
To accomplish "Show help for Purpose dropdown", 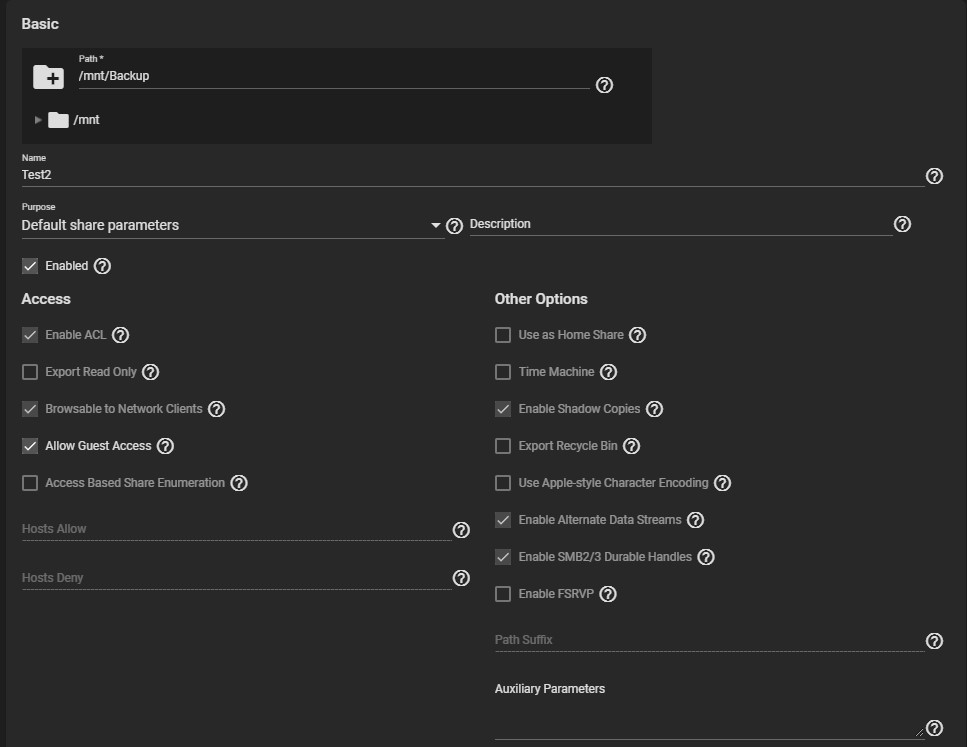I will click(455, 226).
